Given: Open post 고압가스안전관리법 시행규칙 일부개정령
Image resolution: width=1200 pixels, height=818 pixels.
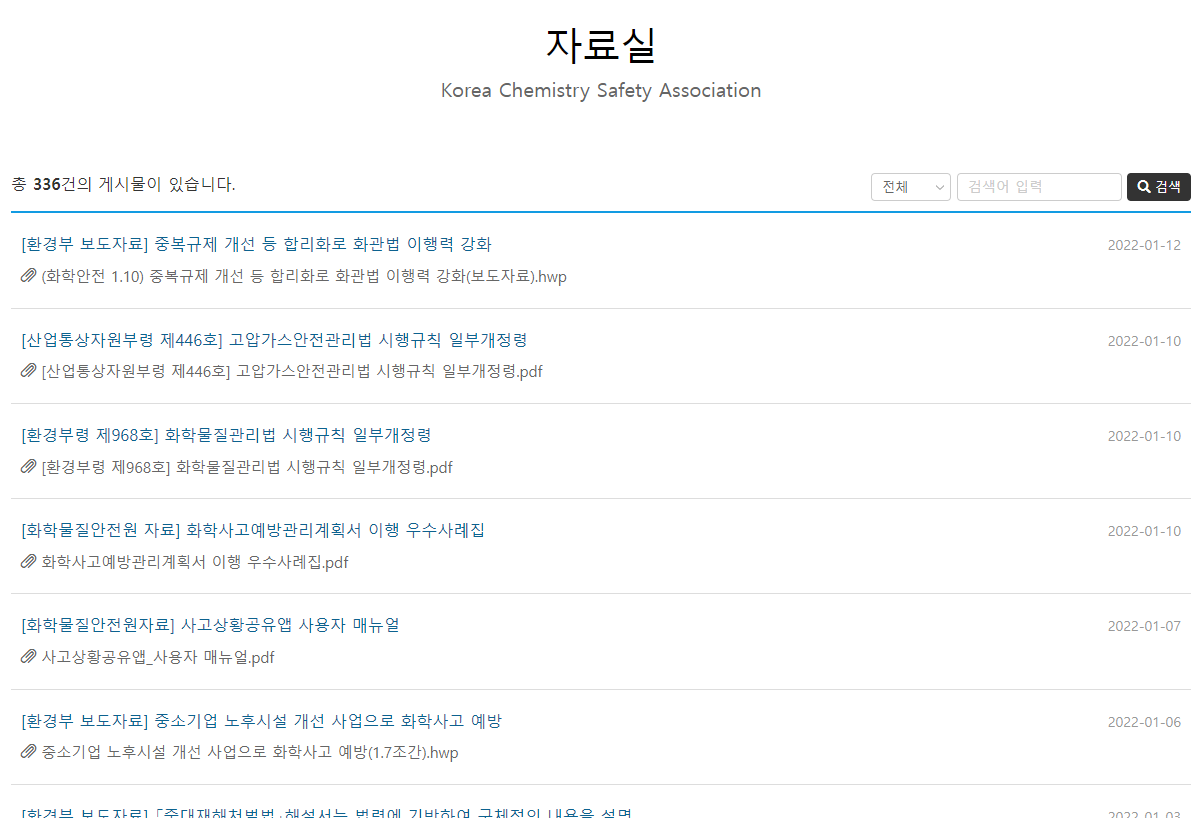Looking at the screenshot, I should (x=274, y=340).
